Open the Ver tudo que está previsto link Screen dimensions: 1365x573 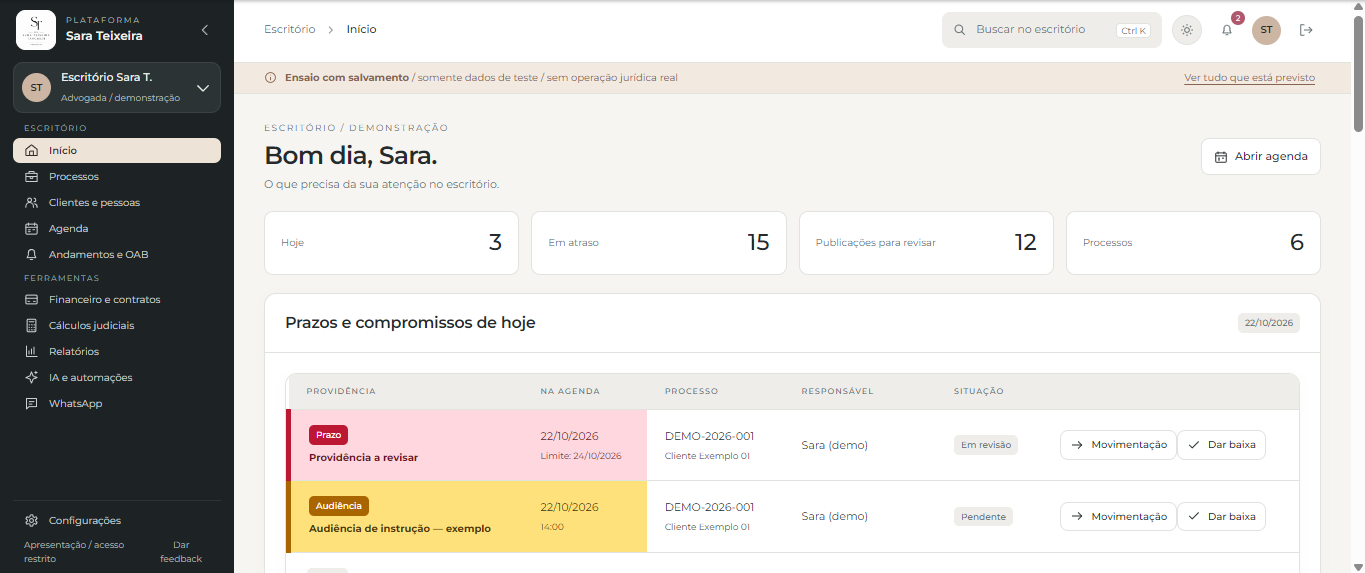click(1249, 78)
